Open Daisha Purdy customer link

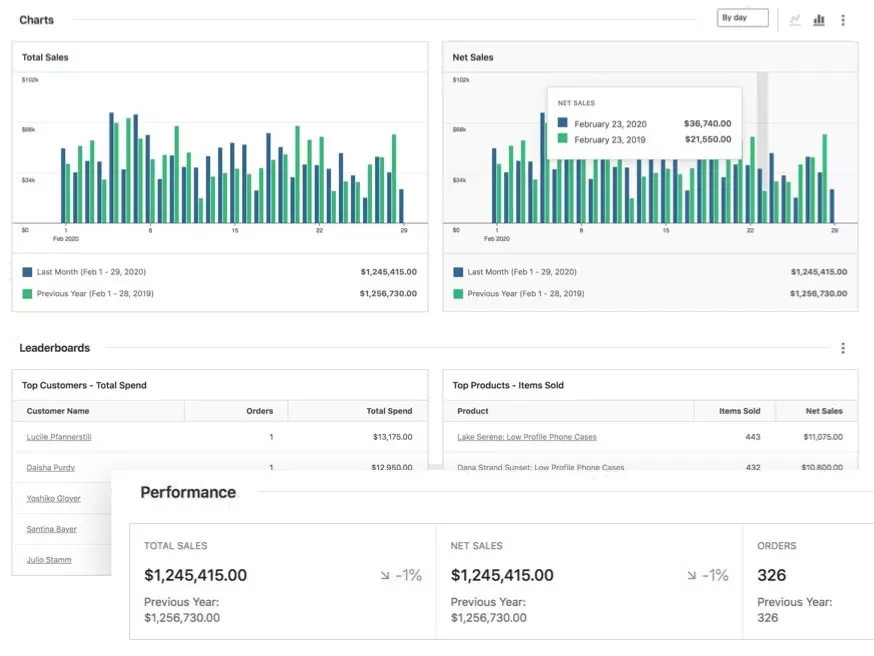pos(50,468)
